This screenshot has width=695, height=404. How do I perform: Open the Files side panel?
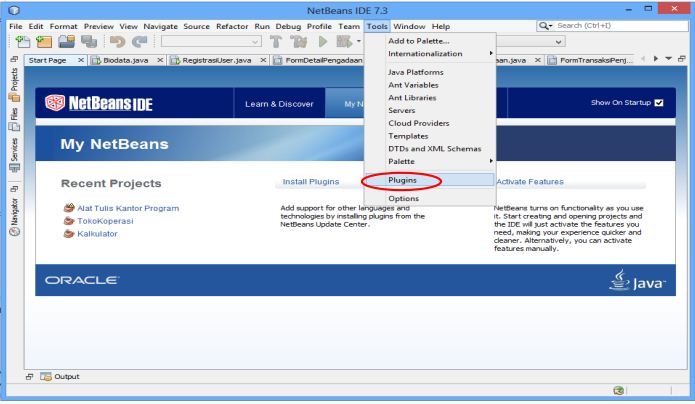[14, 119]
